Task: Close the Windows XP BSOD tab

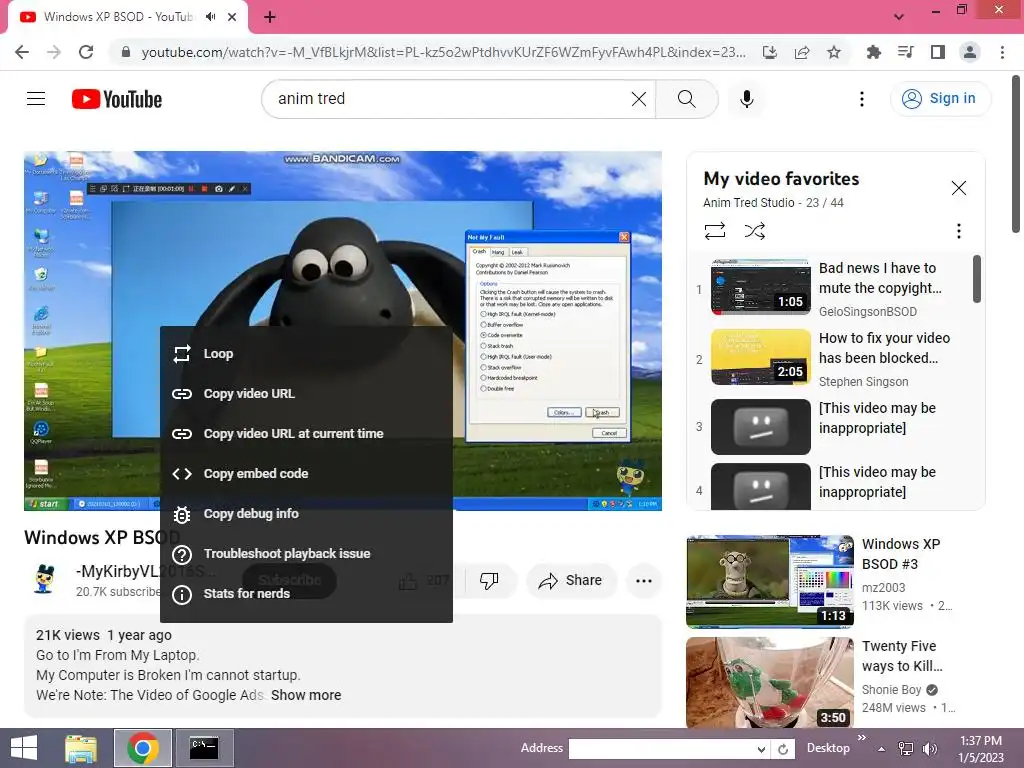Action: tap(232, 17)
